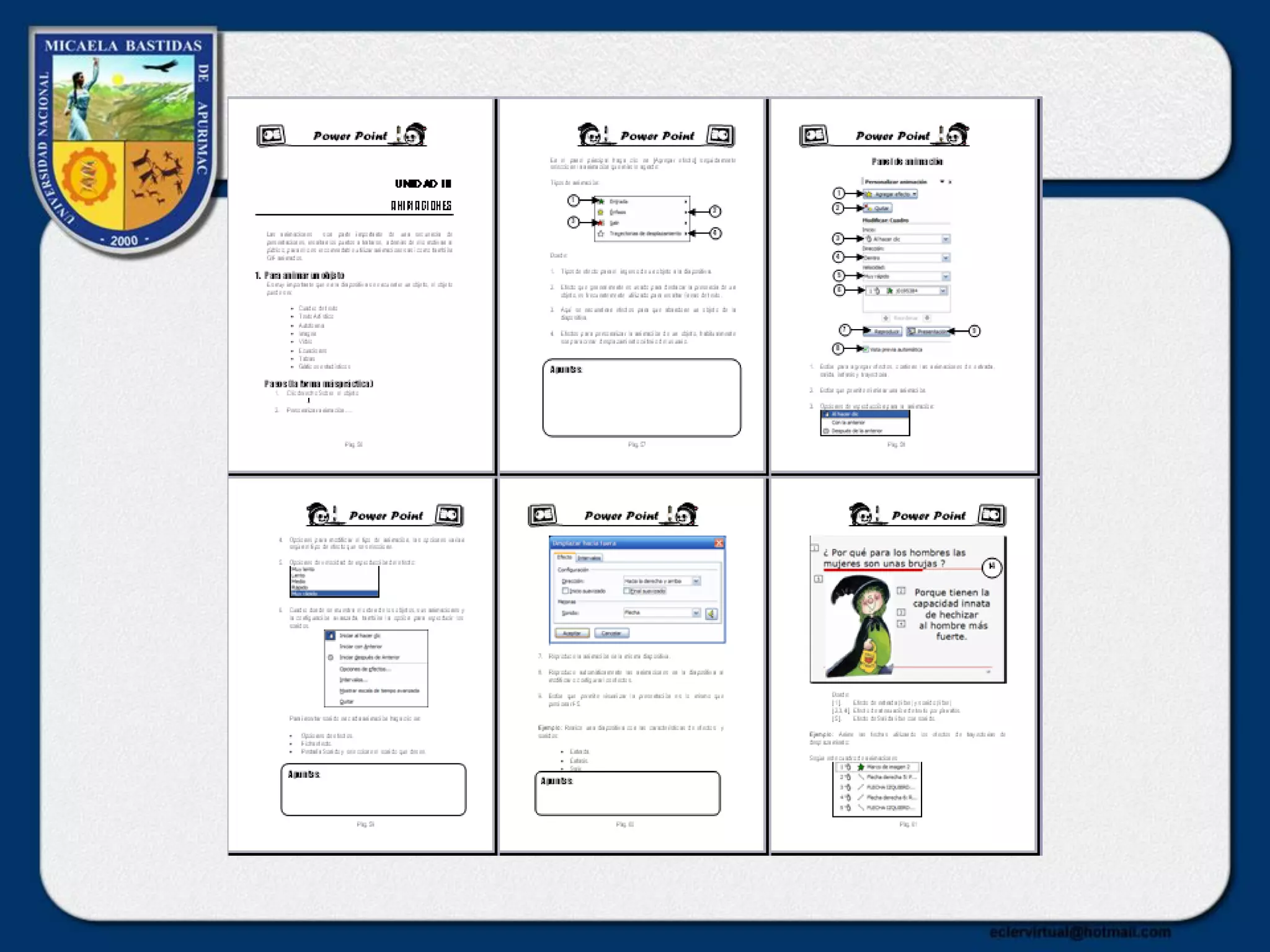Click the Apuntes notes box on page 57
This screenshot has width=1270, height=952.
click(x=641, y=398)
